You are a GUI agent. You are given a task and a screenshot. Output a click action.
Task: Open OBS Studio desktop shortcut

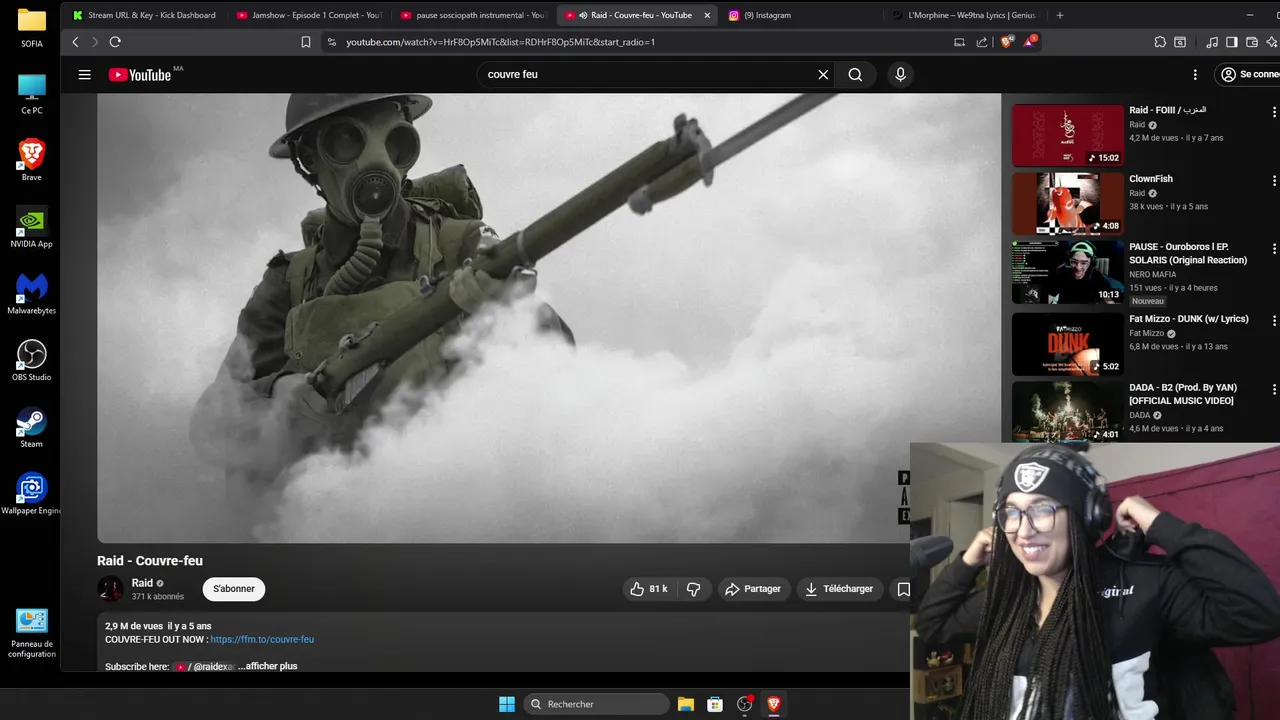point(32,360)
